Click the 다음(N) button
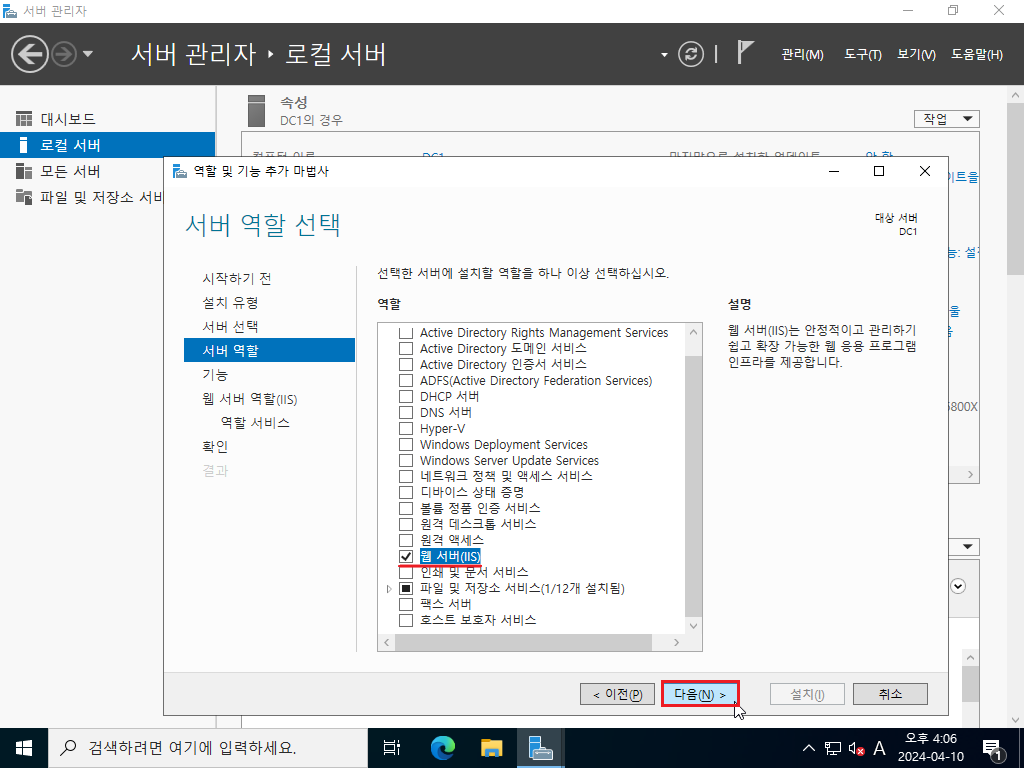The width and height of the screenshot is (1024, 768). pyautogui.click(x=700, y=694)
